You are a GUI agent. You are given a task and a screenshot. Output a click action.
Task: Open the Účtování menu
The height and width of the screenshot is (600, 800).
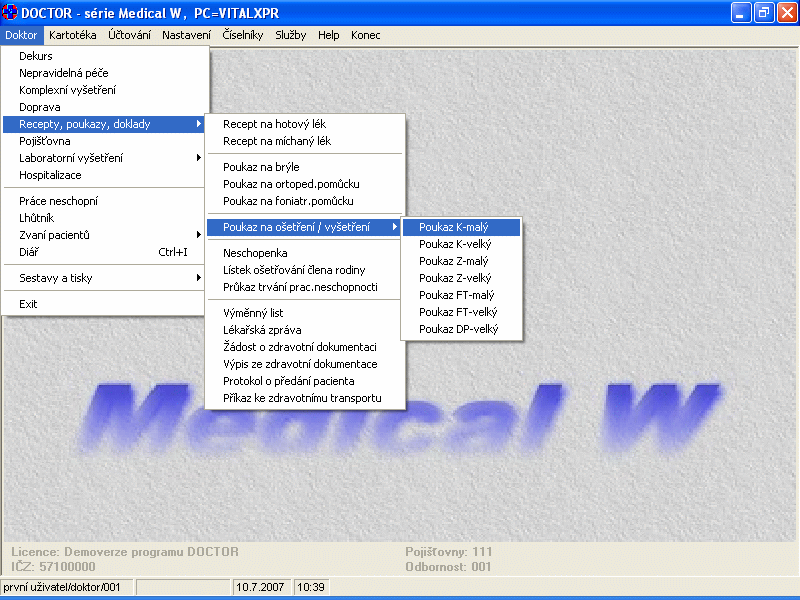pos(129,35)
